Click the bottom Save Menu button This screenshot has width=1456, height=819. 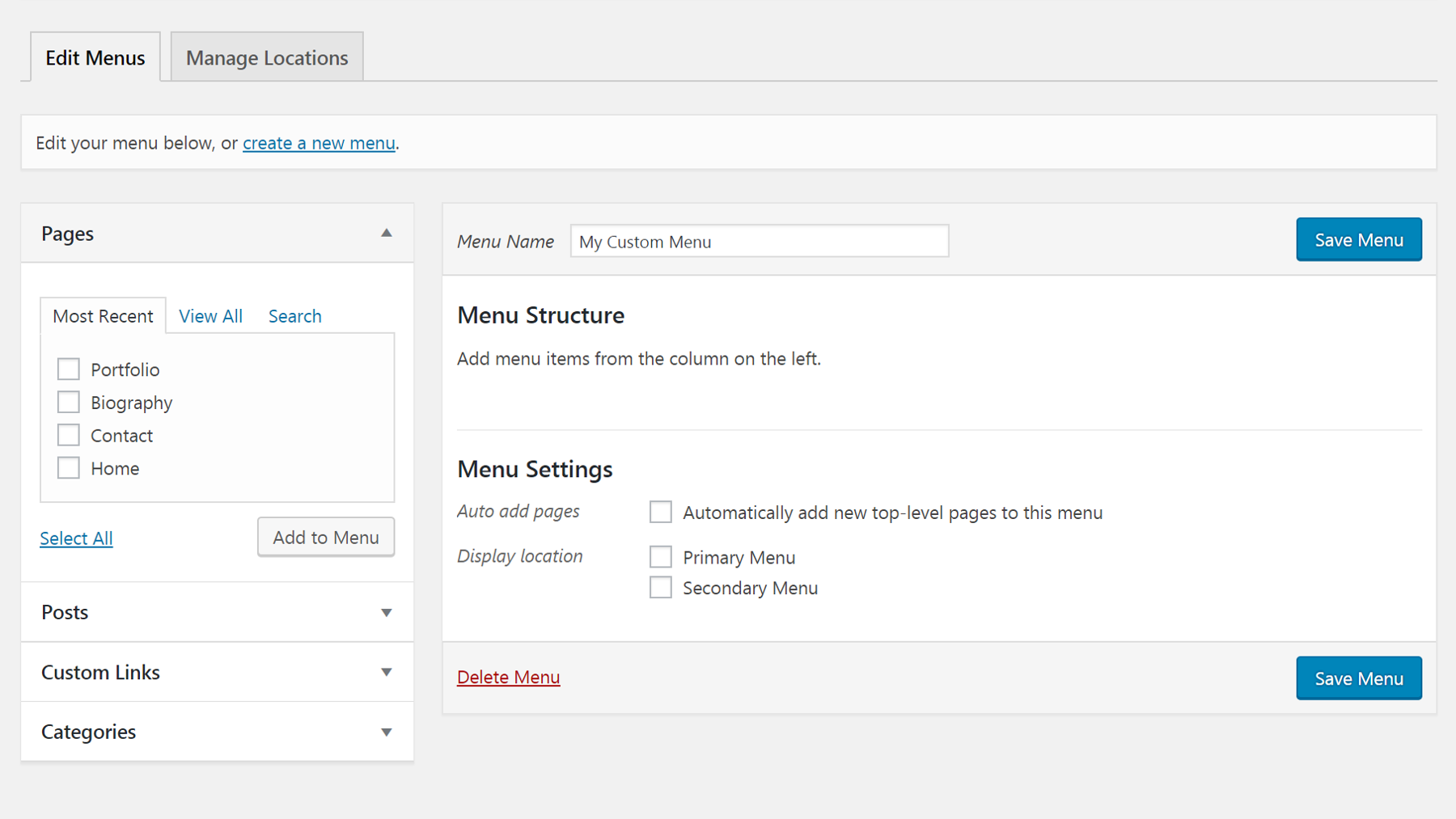(x=1359, y=678)
